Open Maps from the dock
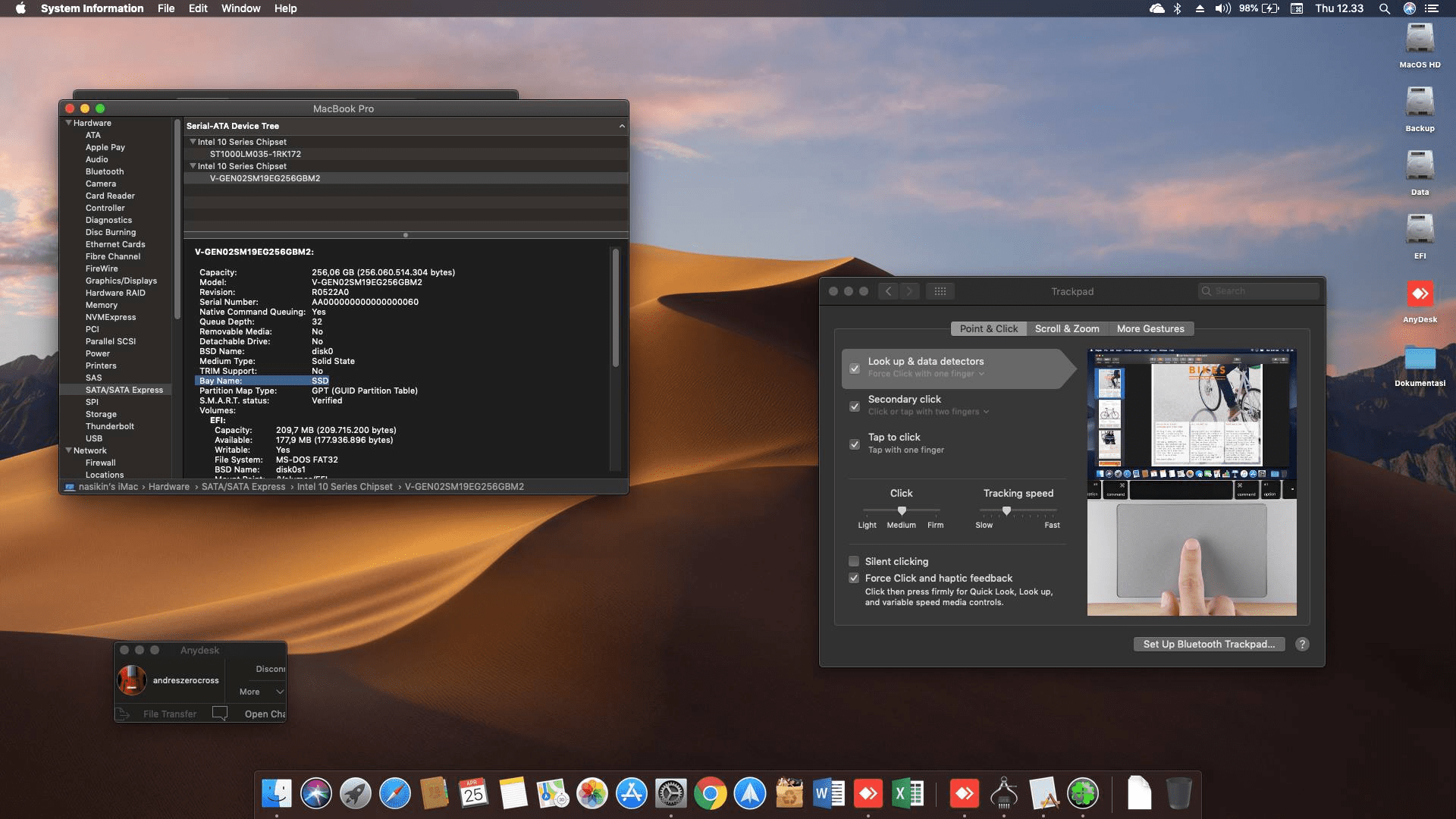Viewport: 1456px width, 819px height. pos(553,794)
